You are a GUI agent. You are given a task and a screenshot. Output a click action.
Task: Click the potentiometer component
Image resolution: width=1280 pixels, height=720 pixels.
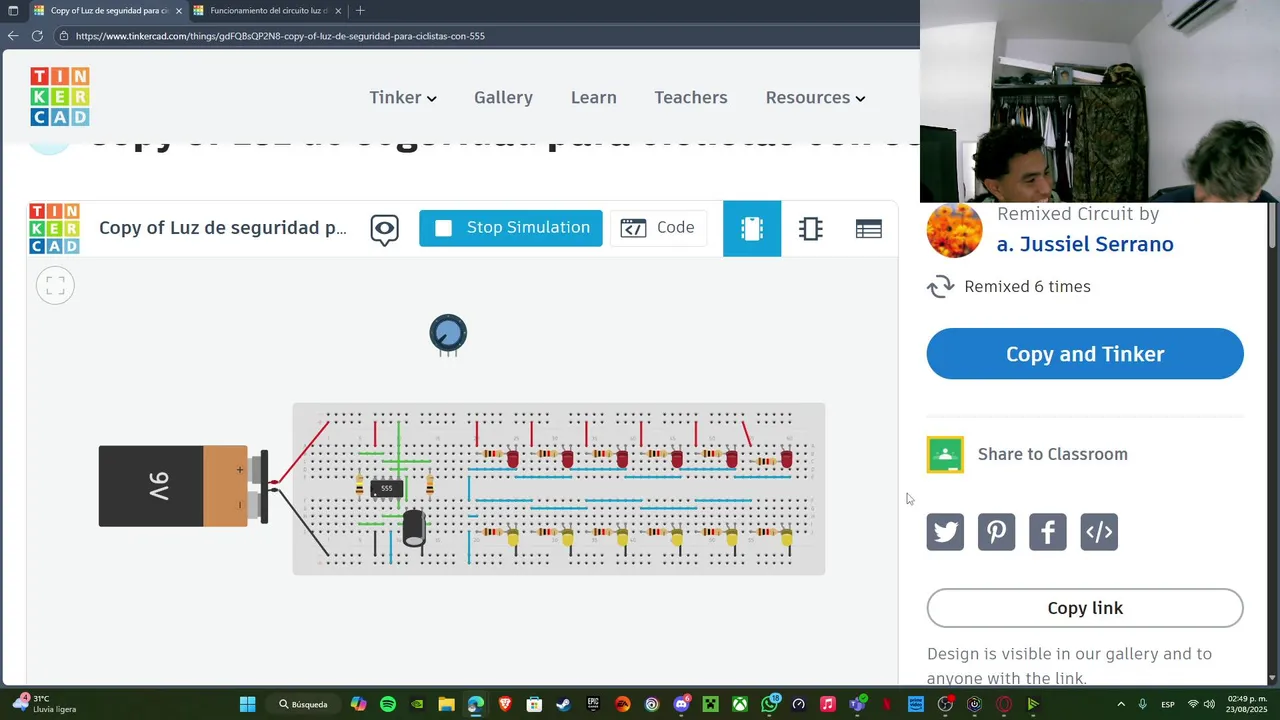click(448, 335)
